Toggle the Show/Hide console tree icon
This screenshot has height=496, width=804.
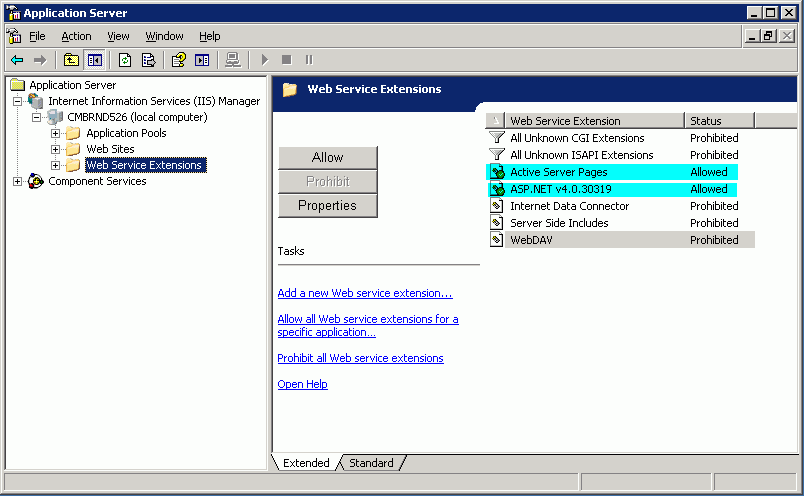coord(94,61)
